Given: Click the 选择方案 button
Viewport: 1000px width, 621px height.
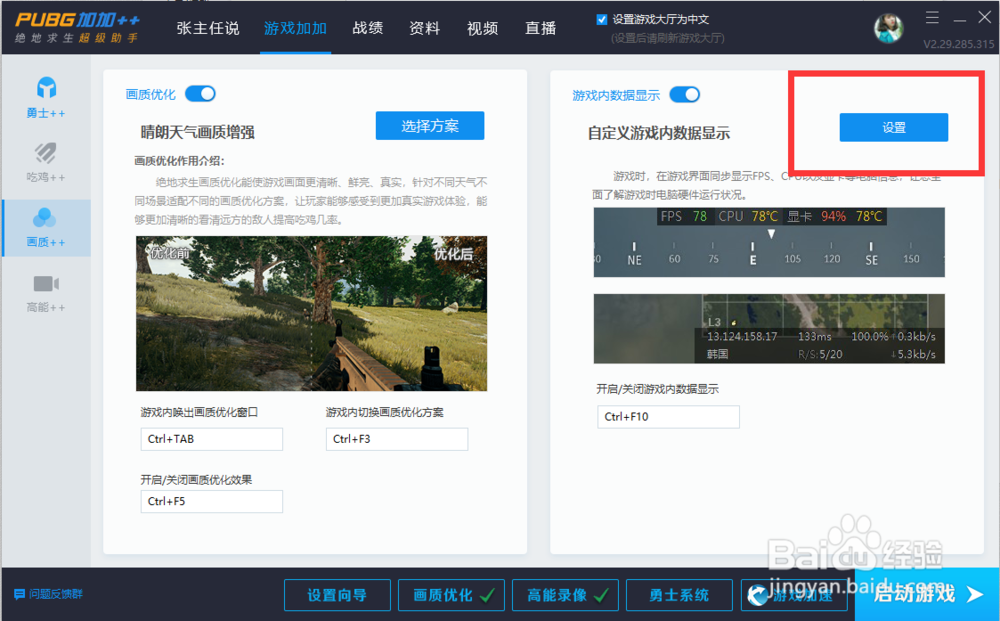Looking at the screenshot, I should pos(430,126).
